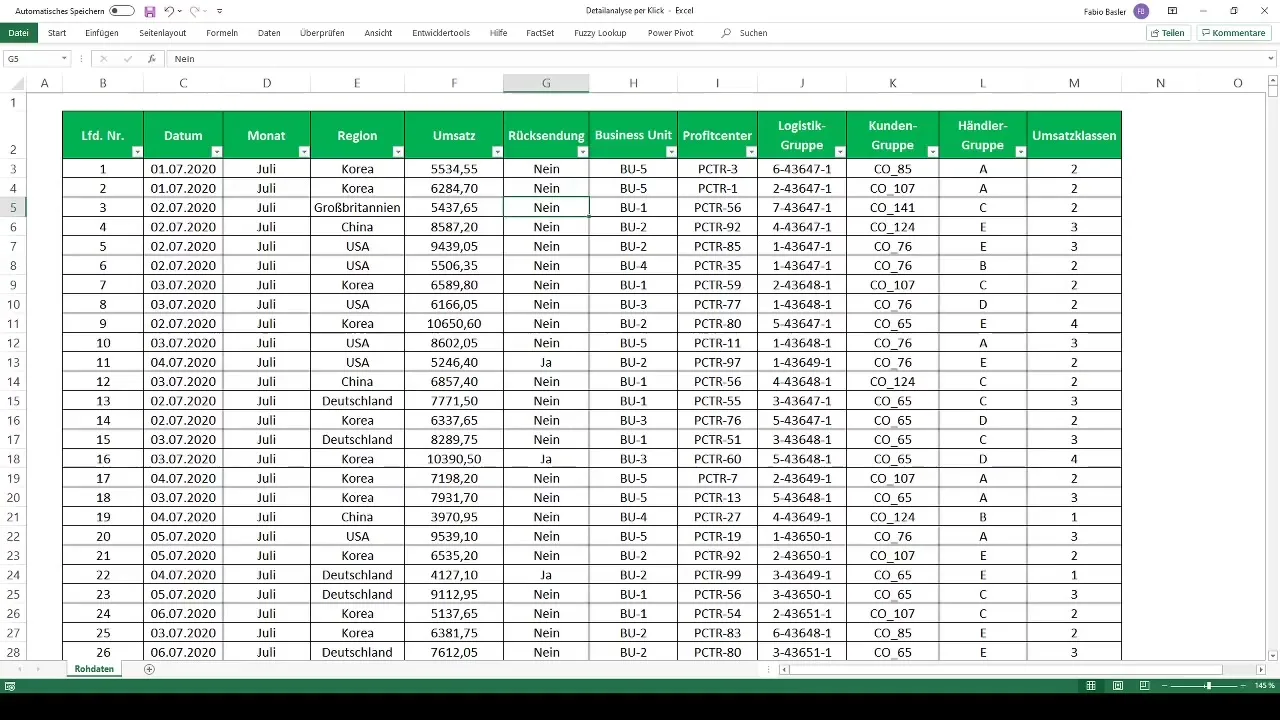This screenshot has height=720, width=1280.
Task: Switch to the Einfügen ribbon tab
Action: coord(102,33)
